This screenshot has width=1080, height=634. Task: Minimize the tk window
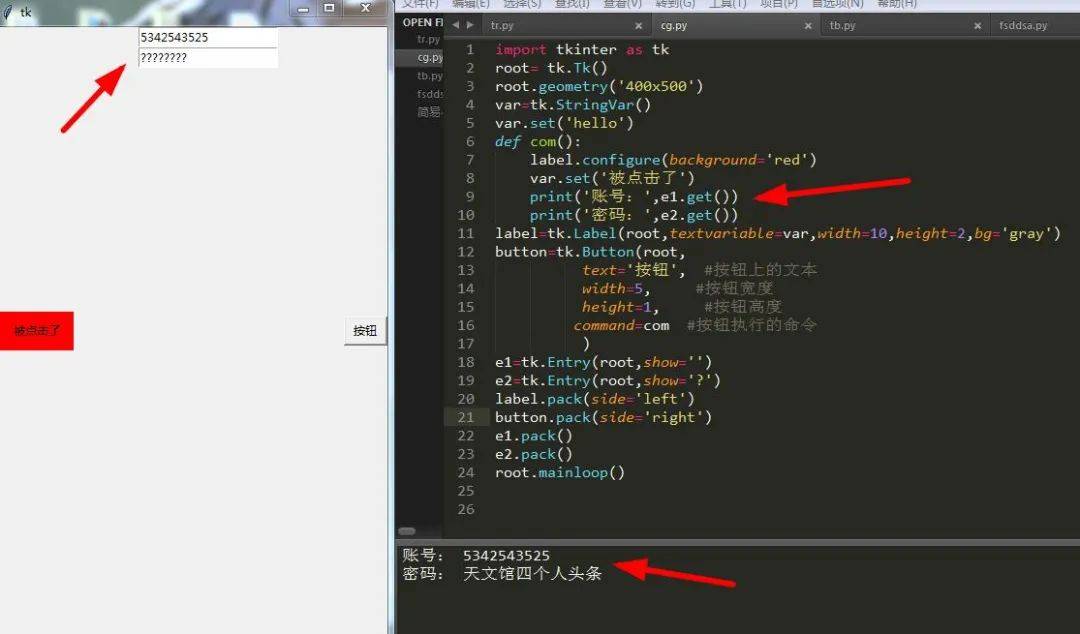[303, 8]
